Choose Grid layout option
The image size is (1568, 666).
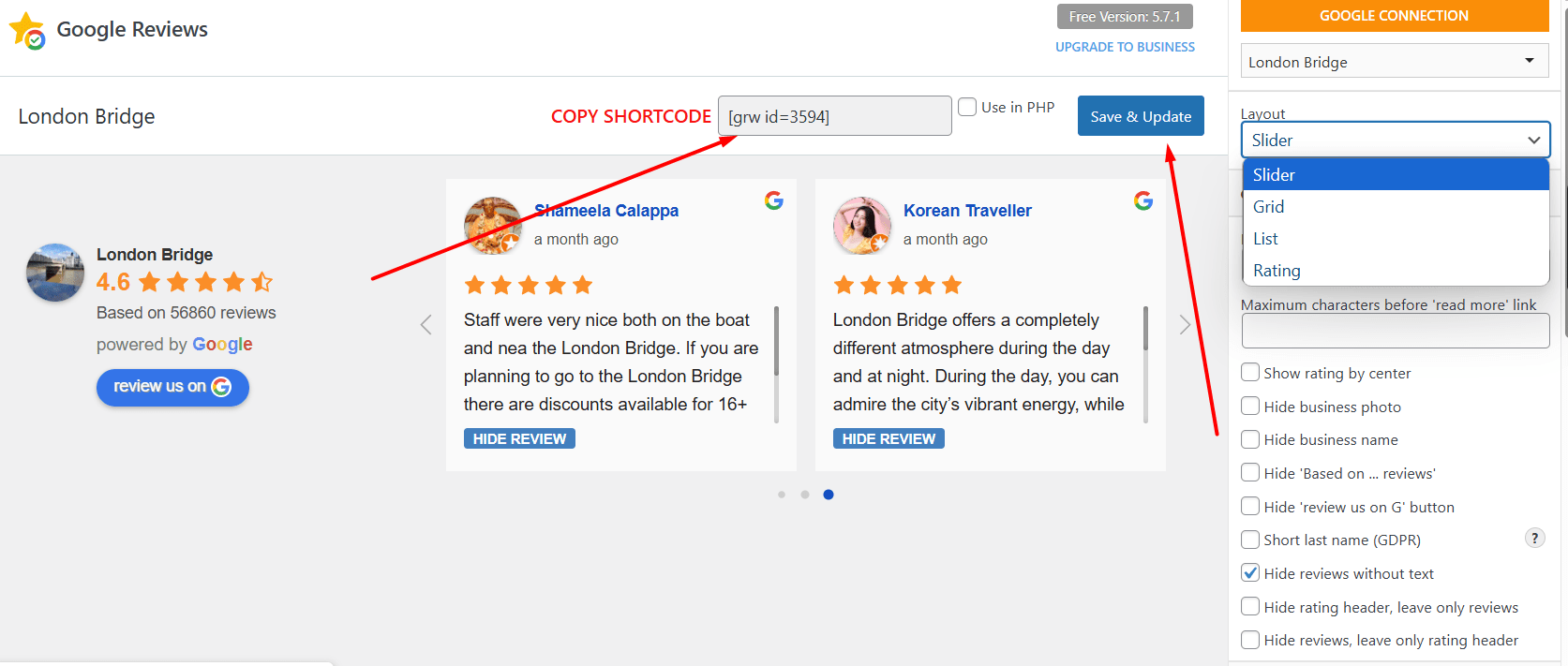[x=1396, y=206]
